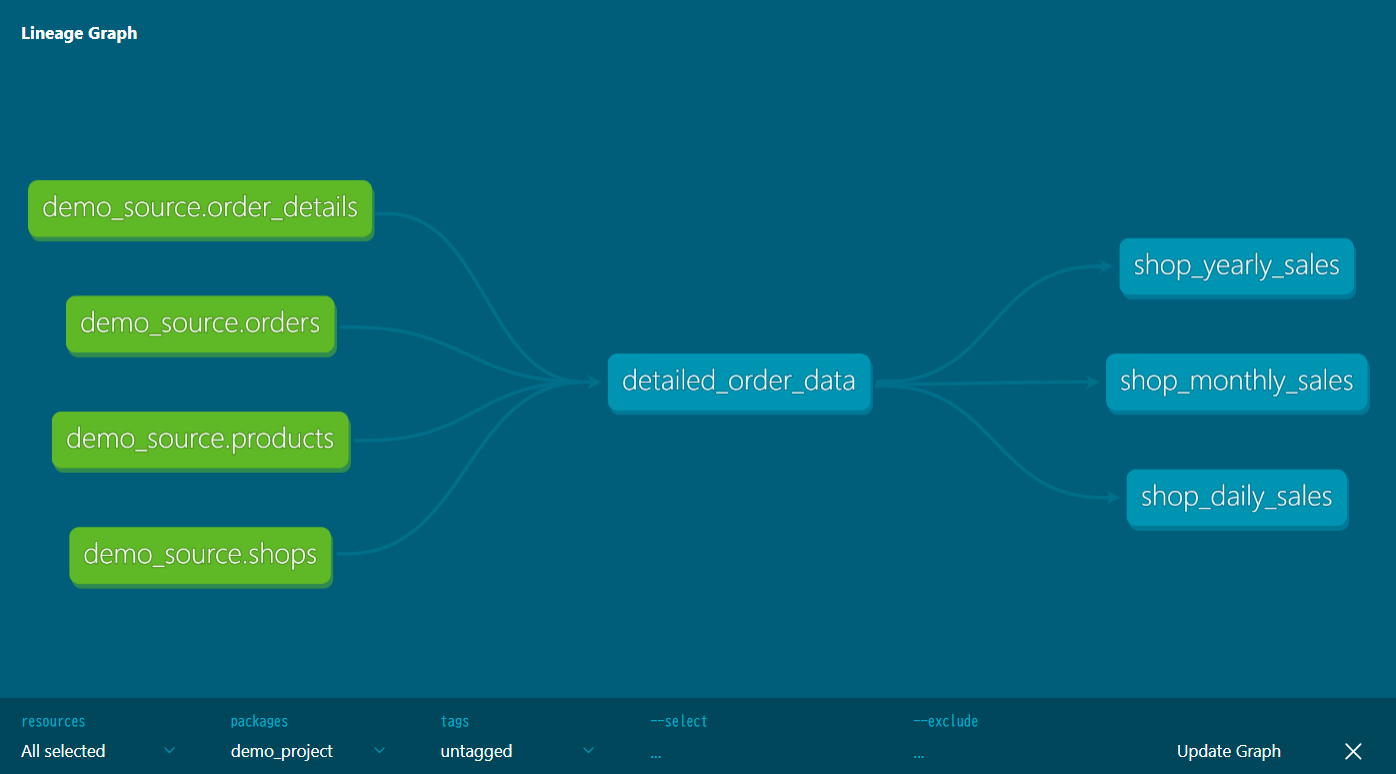1396x774 pixels.
Task: Click the tags label above dropdown
Action: [455, 721]
